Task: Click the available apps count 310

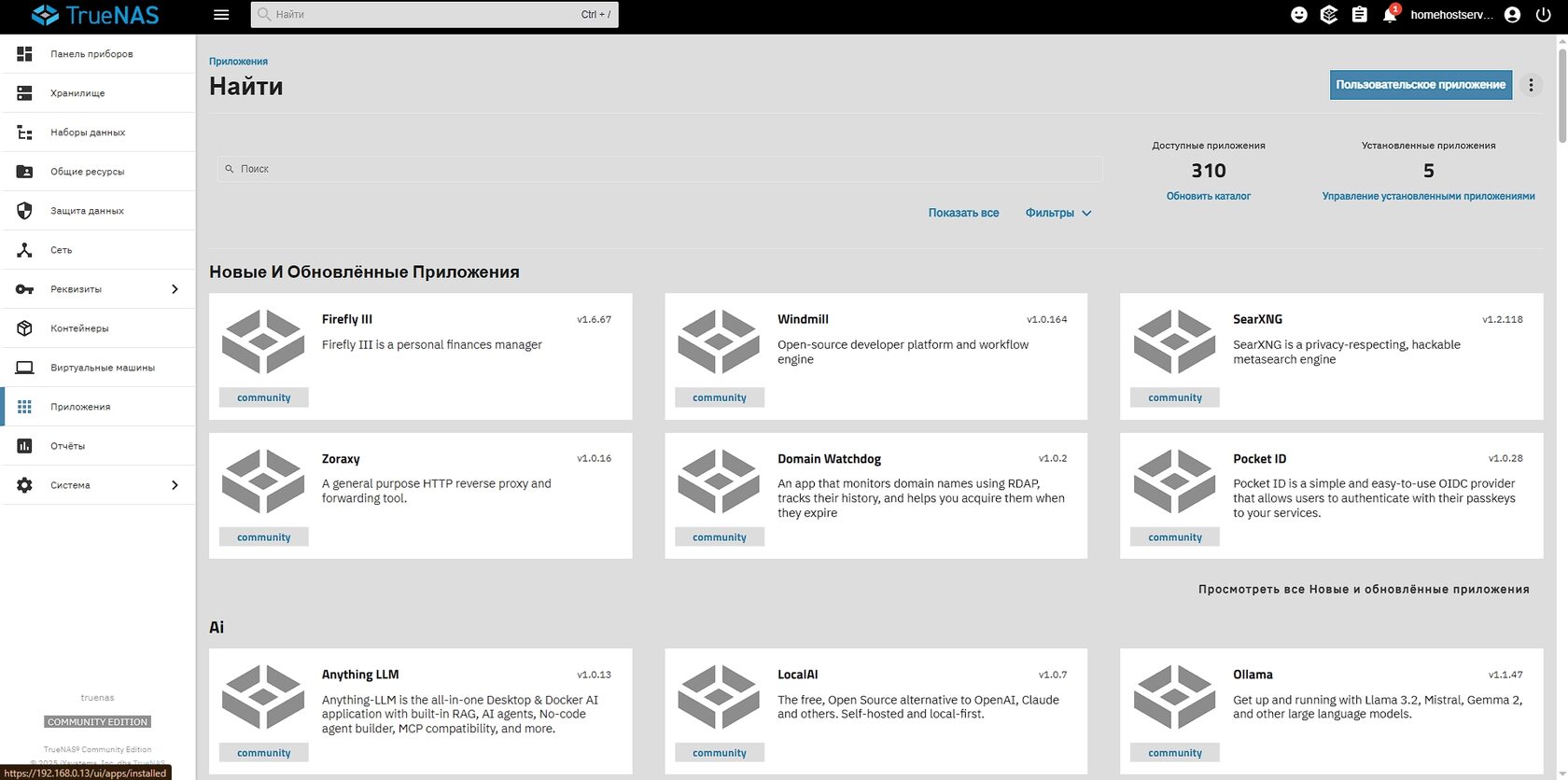Action: (1208, 171)
